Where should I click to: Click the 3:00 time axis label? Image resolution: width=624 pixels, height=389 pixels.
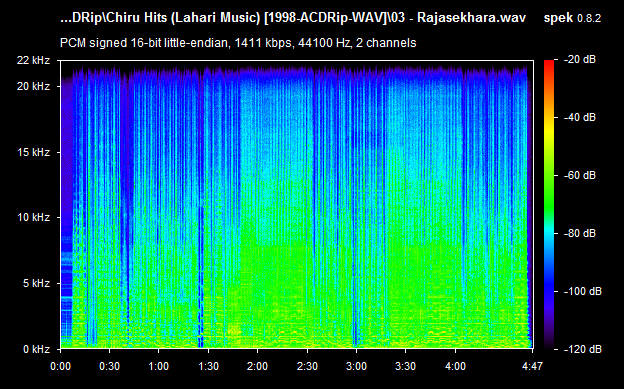(356, 366)
